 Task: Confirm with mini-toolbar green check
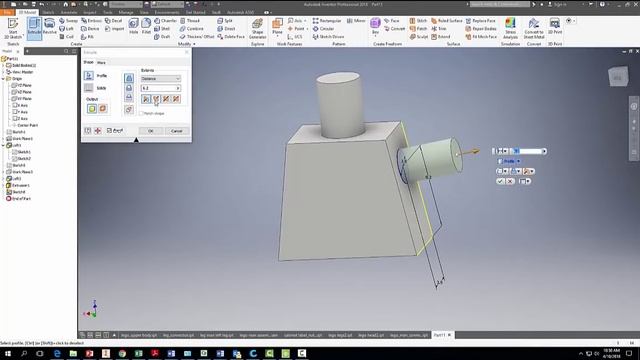click(x=500, y=181)
